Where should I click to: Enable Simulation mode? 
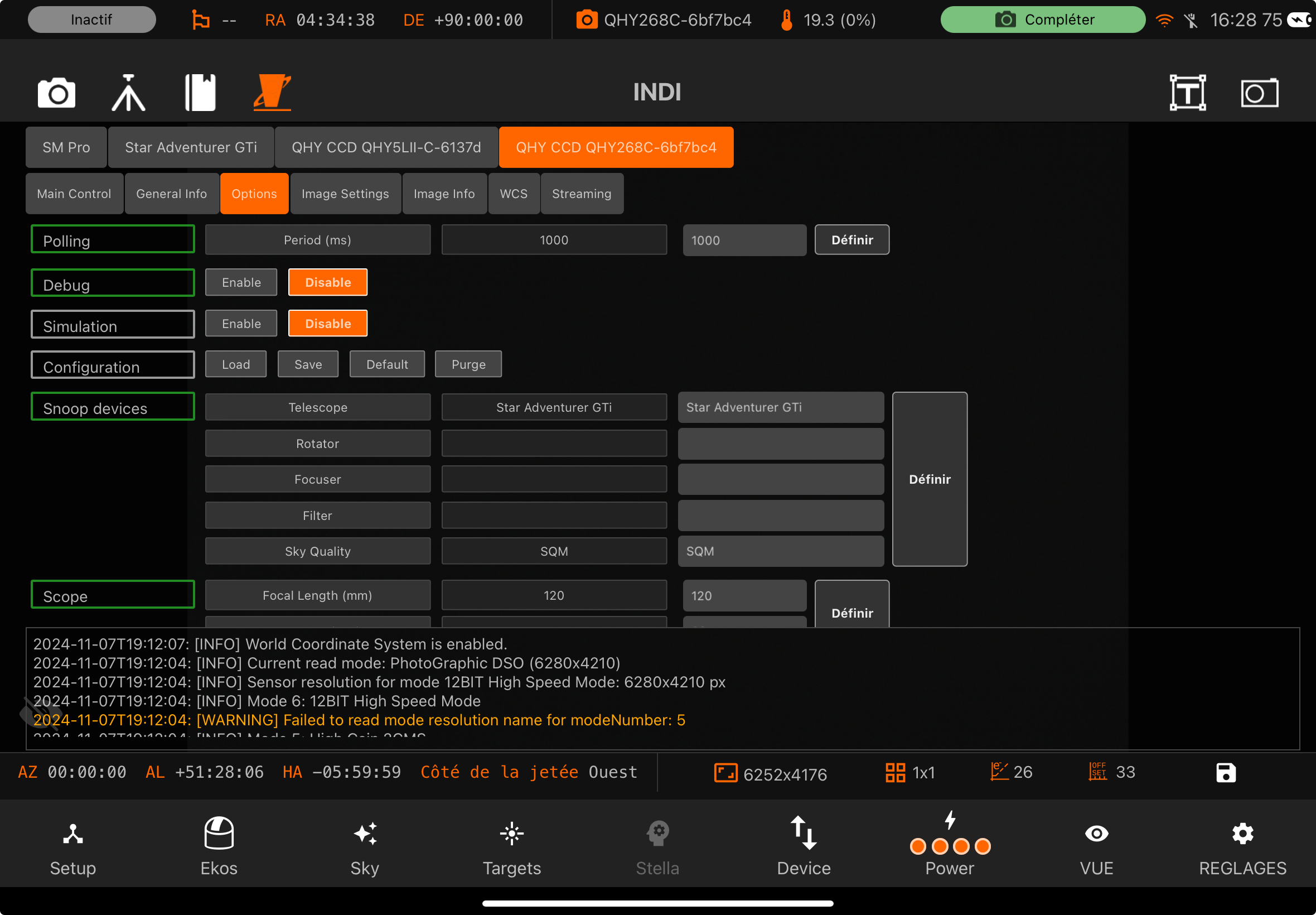[241, 324]
